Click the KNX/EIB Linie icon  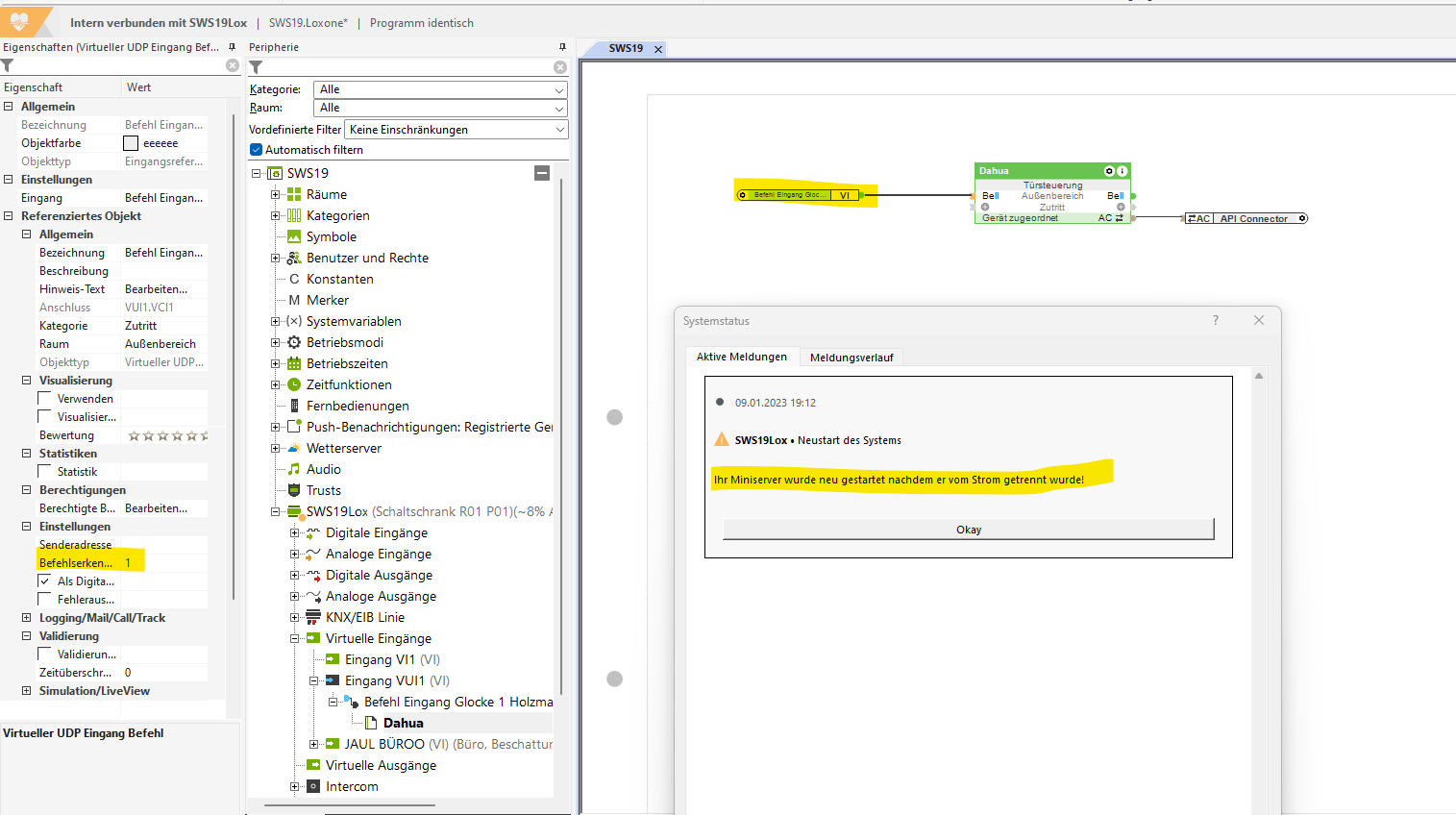tap(313, 617)
